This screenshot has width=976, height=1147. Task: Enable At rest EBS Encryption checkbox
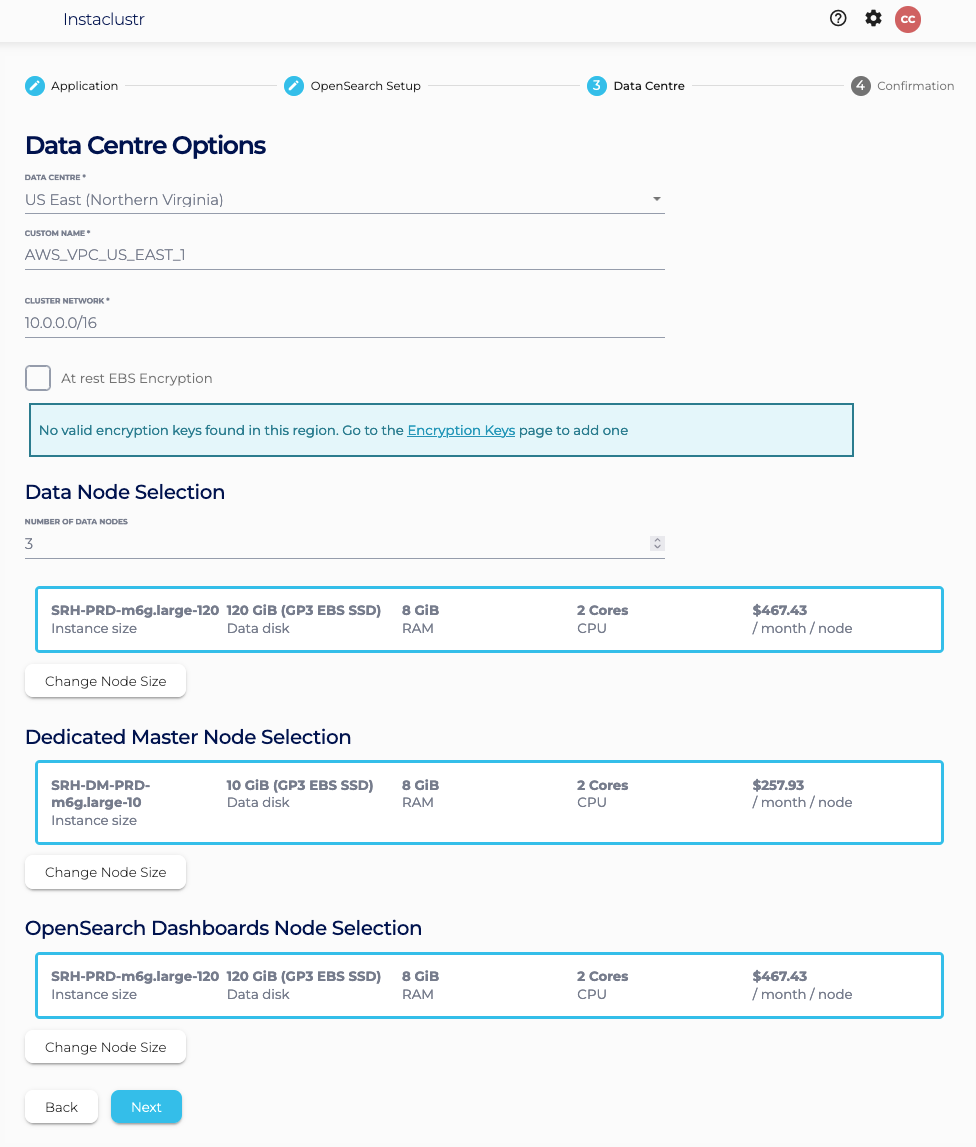click(x=38, y=378)
